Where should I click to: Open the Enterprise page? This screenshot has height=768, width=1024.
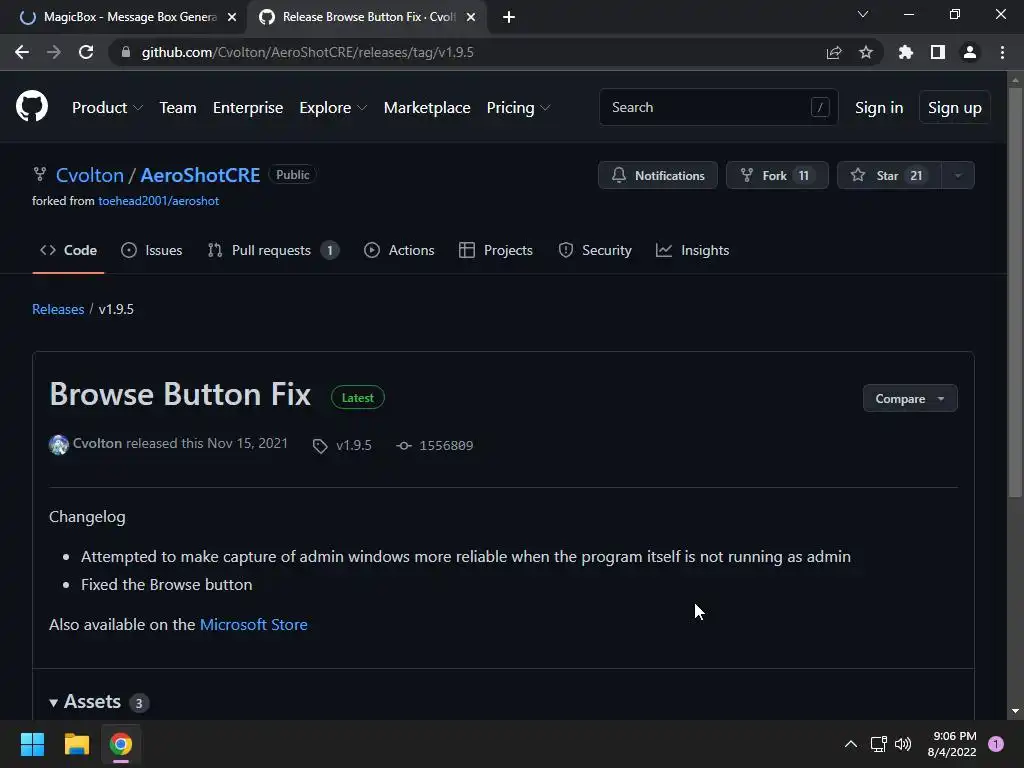[x=248, y=108]
